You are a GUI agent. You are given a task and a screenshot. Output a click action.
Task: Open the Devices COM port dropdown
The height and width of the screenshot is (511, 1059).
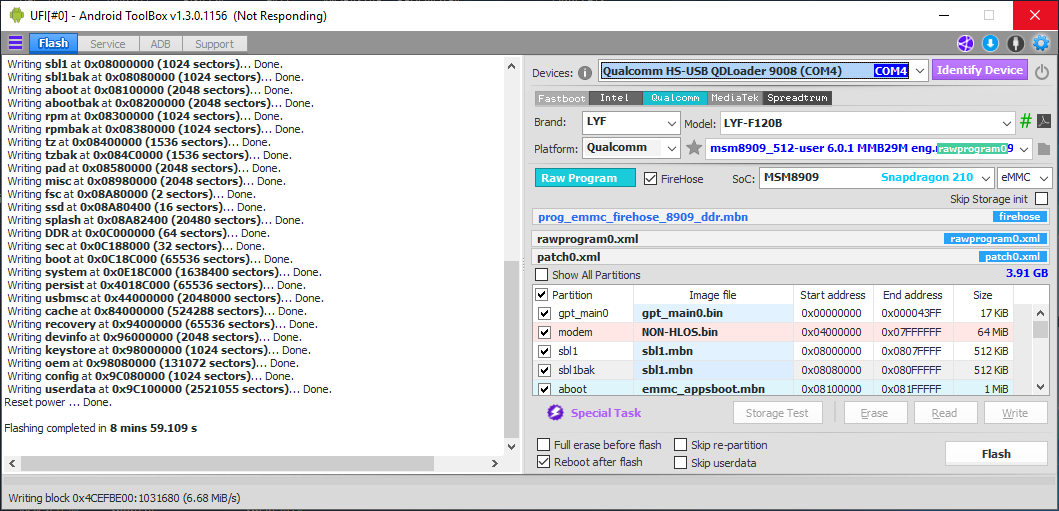click(920, 71)
